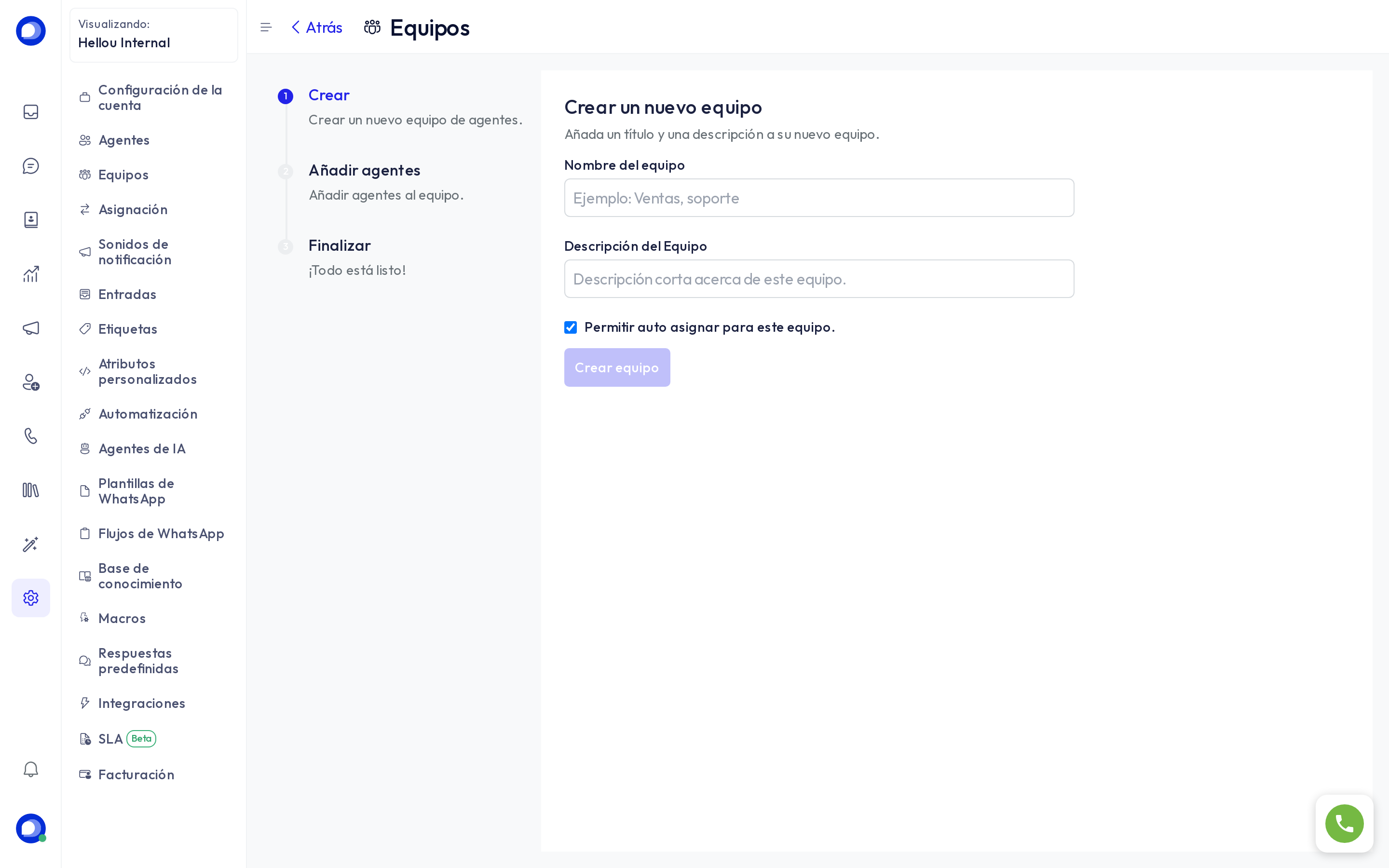
Task: Open the inbox icon in left rail
Action: click(30, 112)
